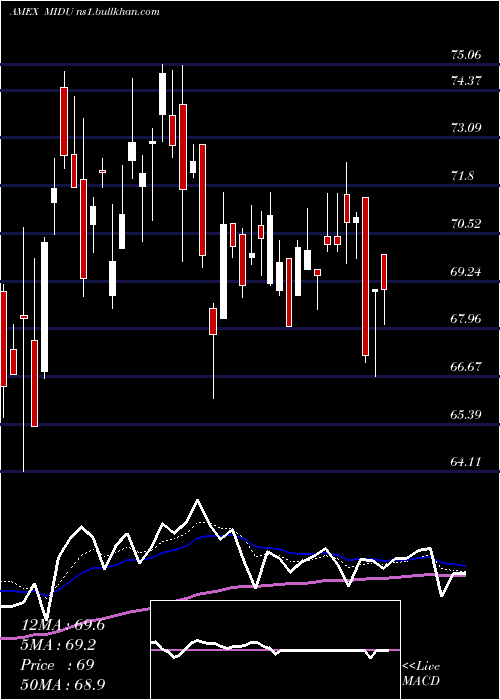Select the 71.8 price level label
500x700 pixels.
tap(462, 175)
